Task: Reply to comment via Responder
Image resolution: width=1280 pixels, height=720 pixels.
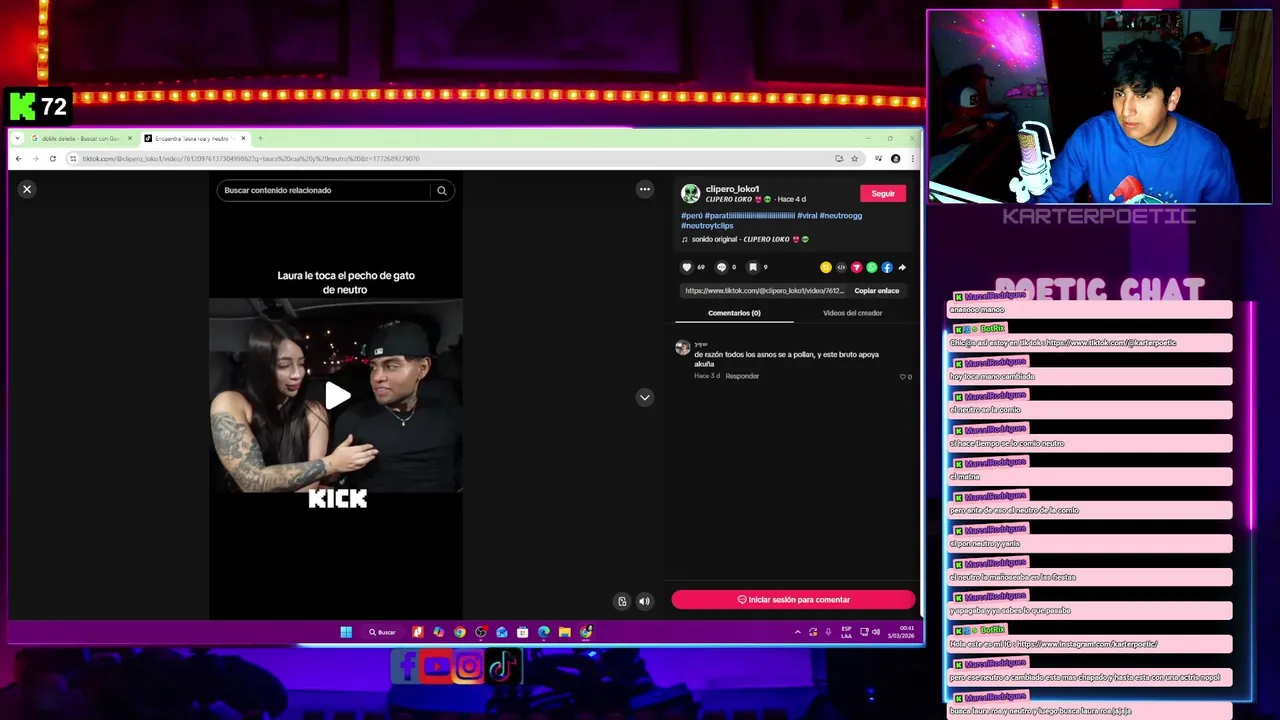Action: [742, 376]
